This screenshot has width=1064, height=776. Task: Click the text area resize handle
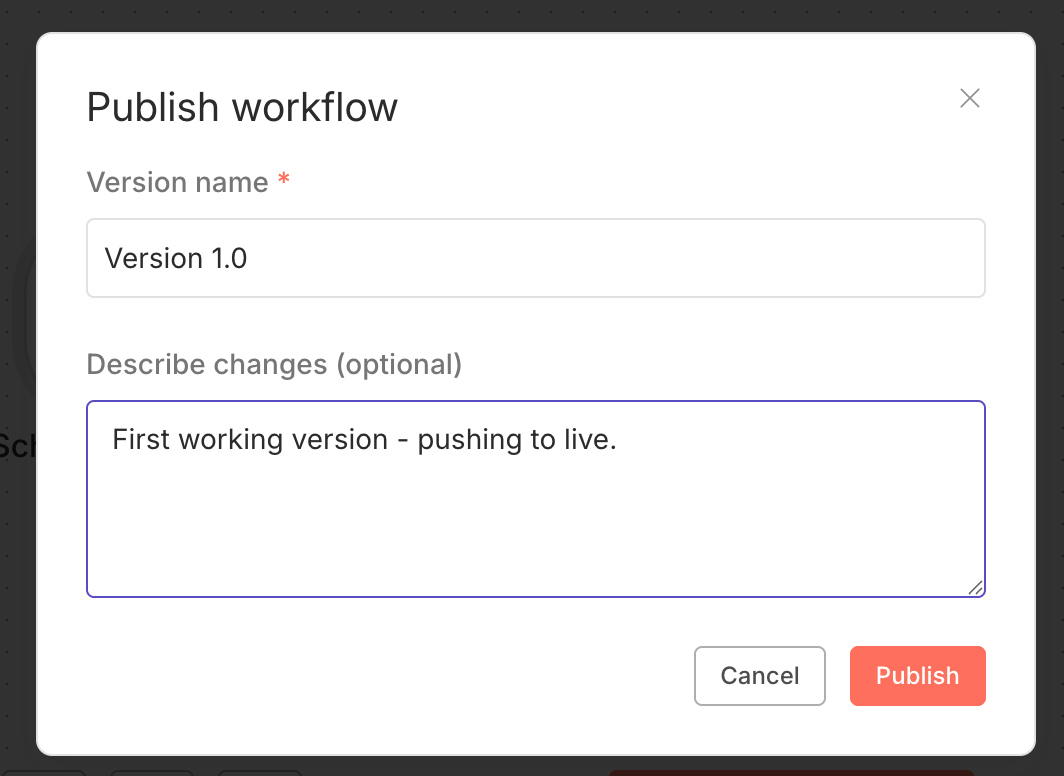pyautogui.click(x=975, y=588)
